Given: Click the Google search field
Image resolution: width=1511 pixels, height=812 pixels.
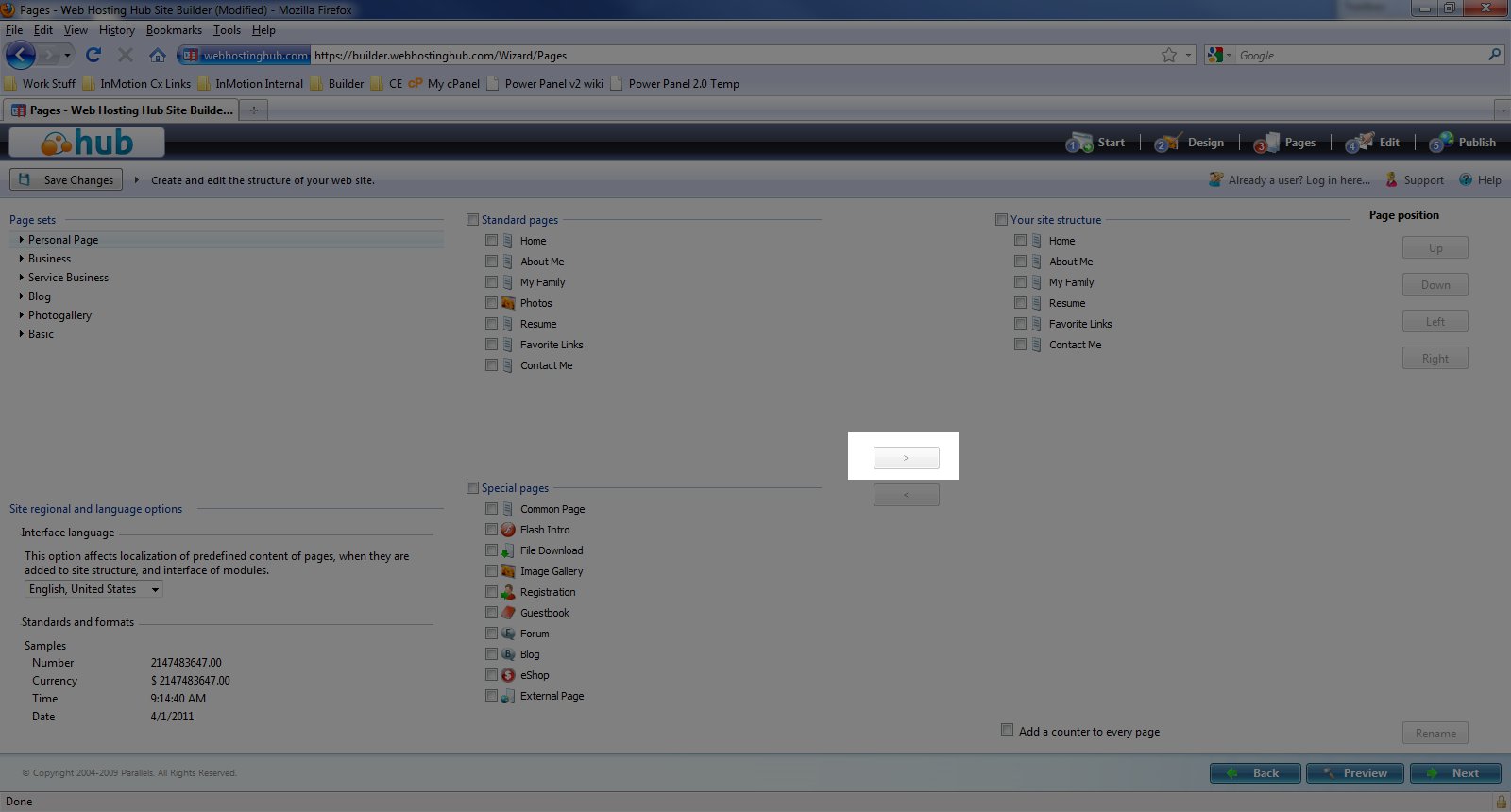Looking at the screenshot, I should (1360, 56).
